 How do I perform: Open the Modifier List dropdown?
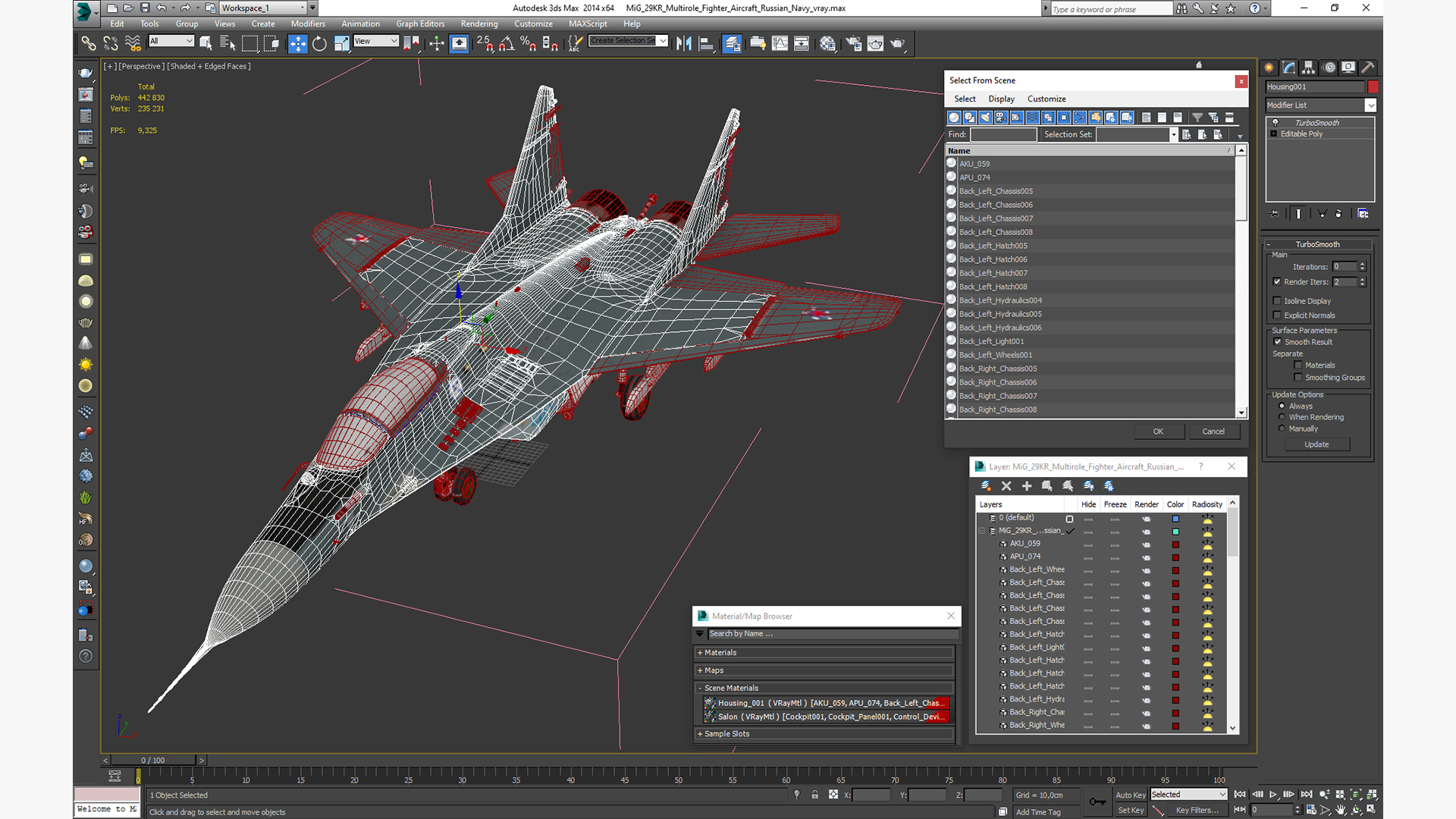pyautogui.click(x=1370, y=105)
